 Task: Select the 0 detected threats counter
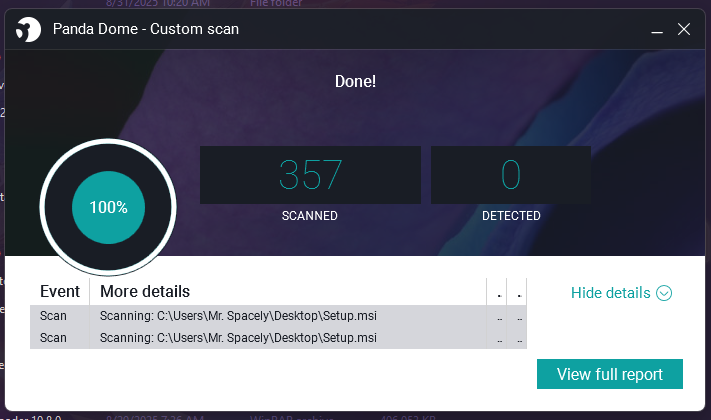(511, 175)
